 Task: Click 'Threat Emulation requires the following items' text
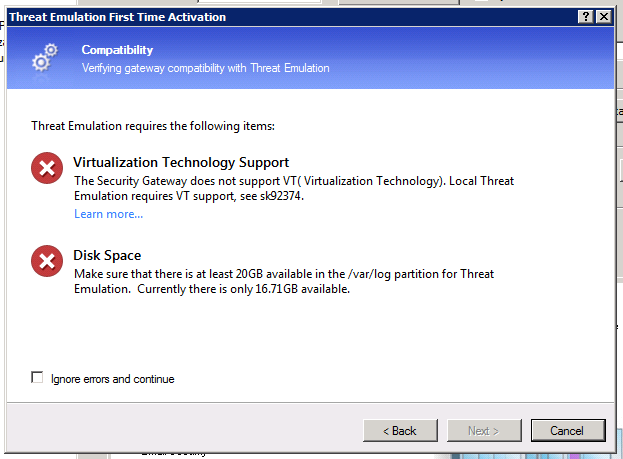point(153,126)
